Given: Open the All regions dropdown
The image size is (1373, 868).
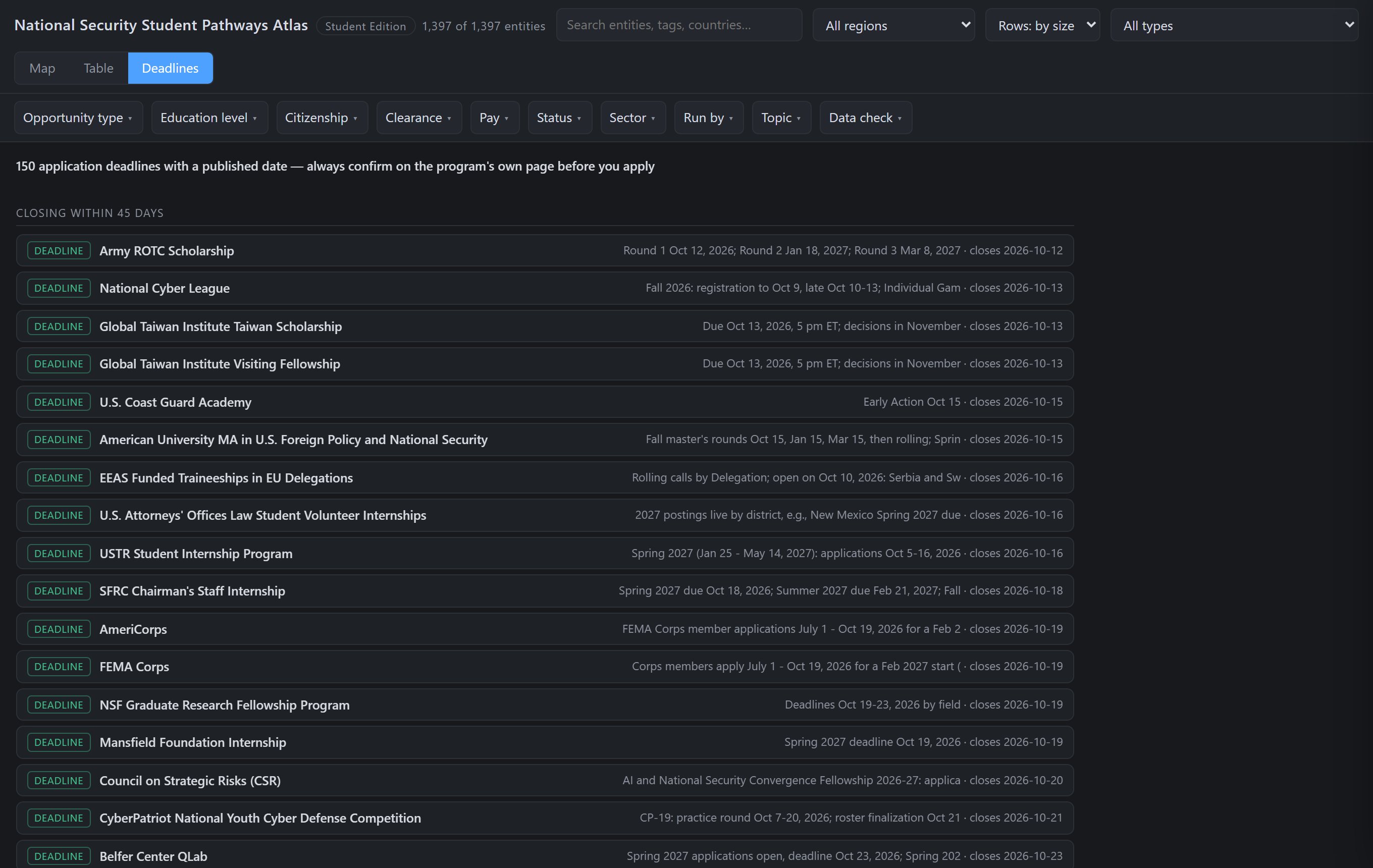Looking at the screenshot, I should pyautogui.click(x=893, y=25).
